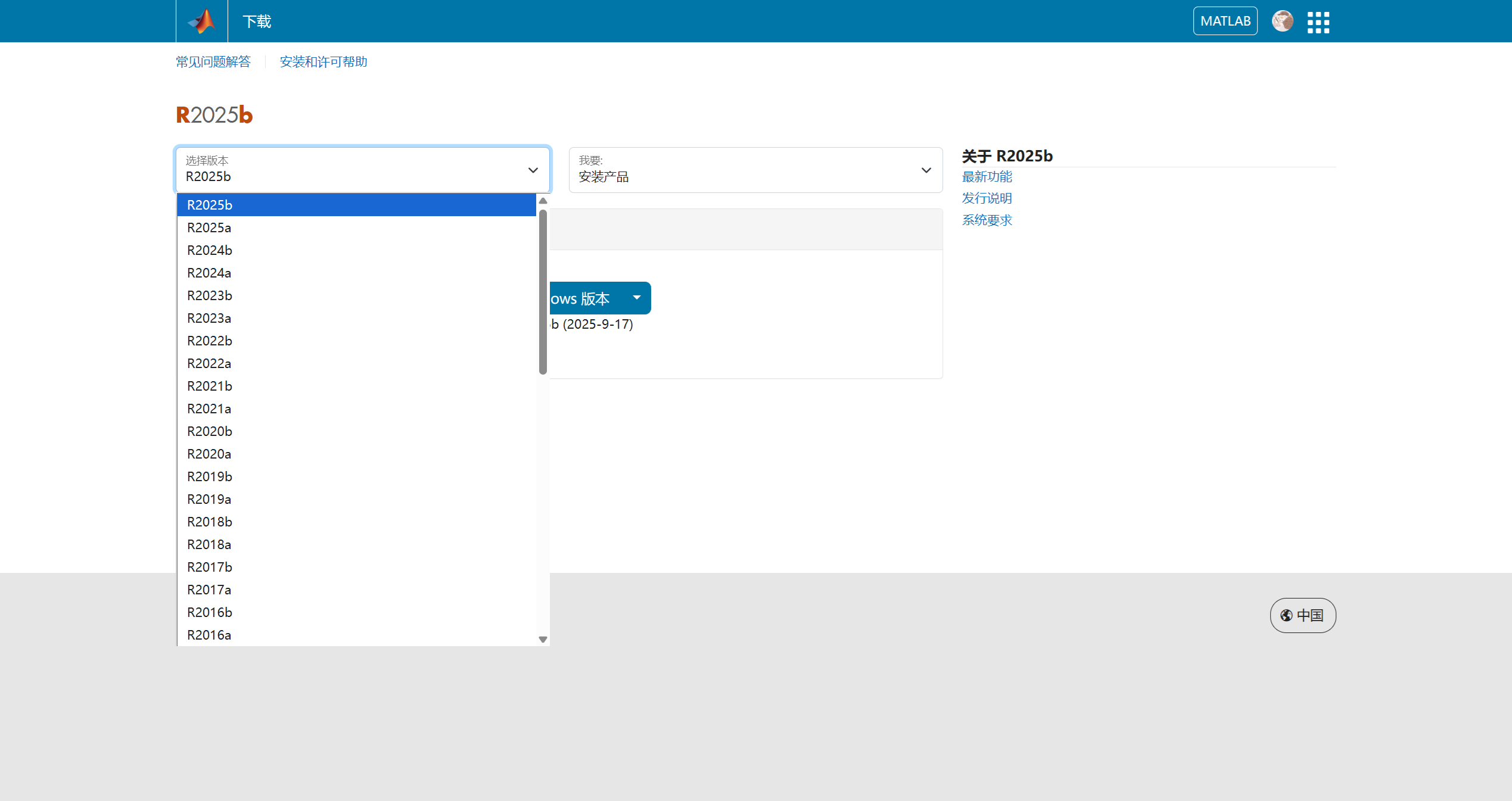Open Windows 版本 download button arrow
This screenshot has height=801, width=1512.
click(636, 298)
